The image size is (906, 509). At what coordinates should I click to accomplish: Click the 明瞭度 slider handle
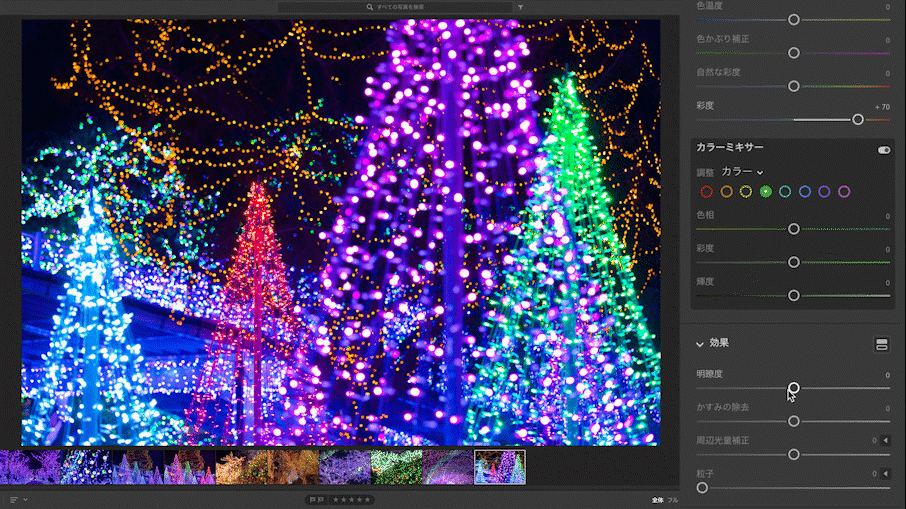click(794, 388)
